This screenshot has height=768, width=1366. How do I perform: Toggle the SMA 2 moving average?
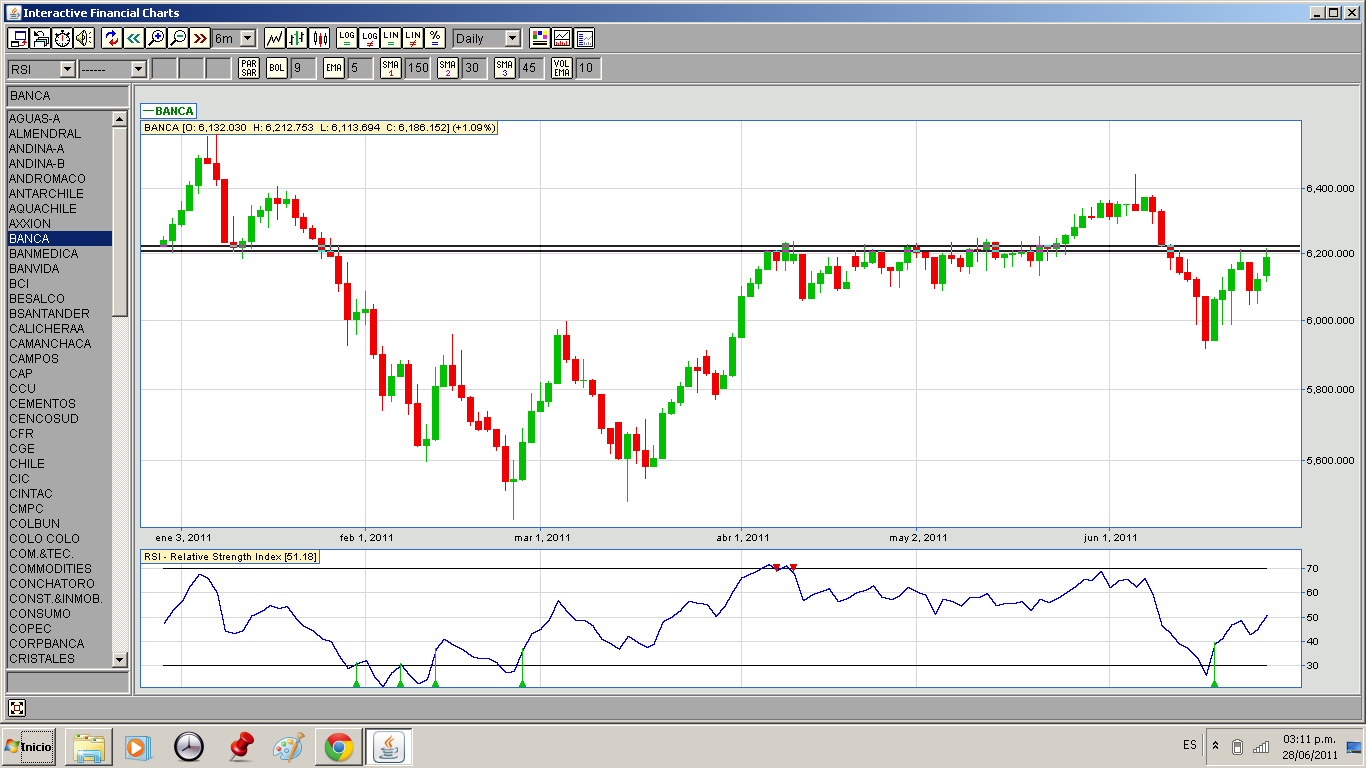click(448, 68)
